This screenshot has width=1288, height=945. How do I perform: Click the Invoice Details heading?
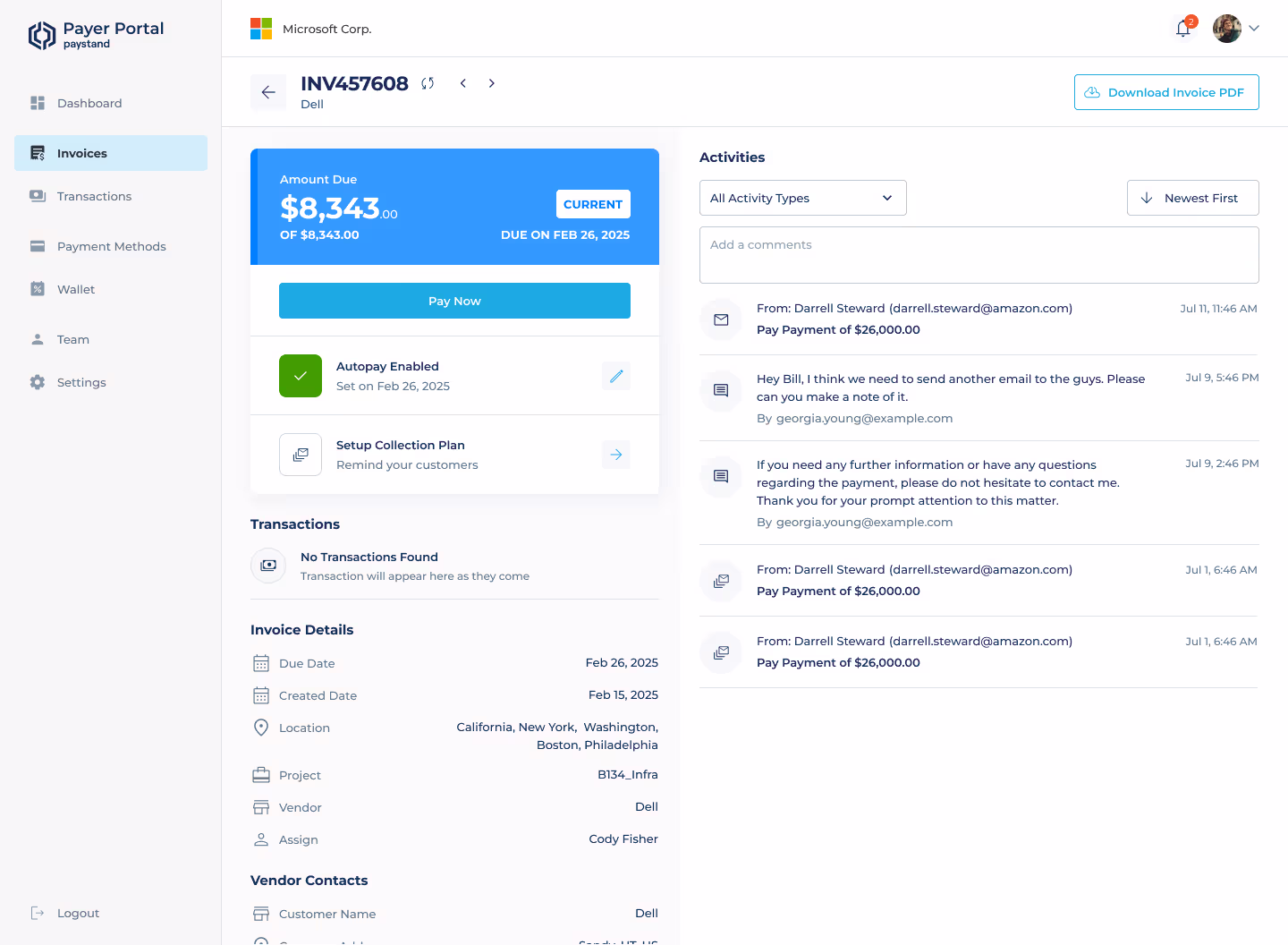tap(302, 629)
